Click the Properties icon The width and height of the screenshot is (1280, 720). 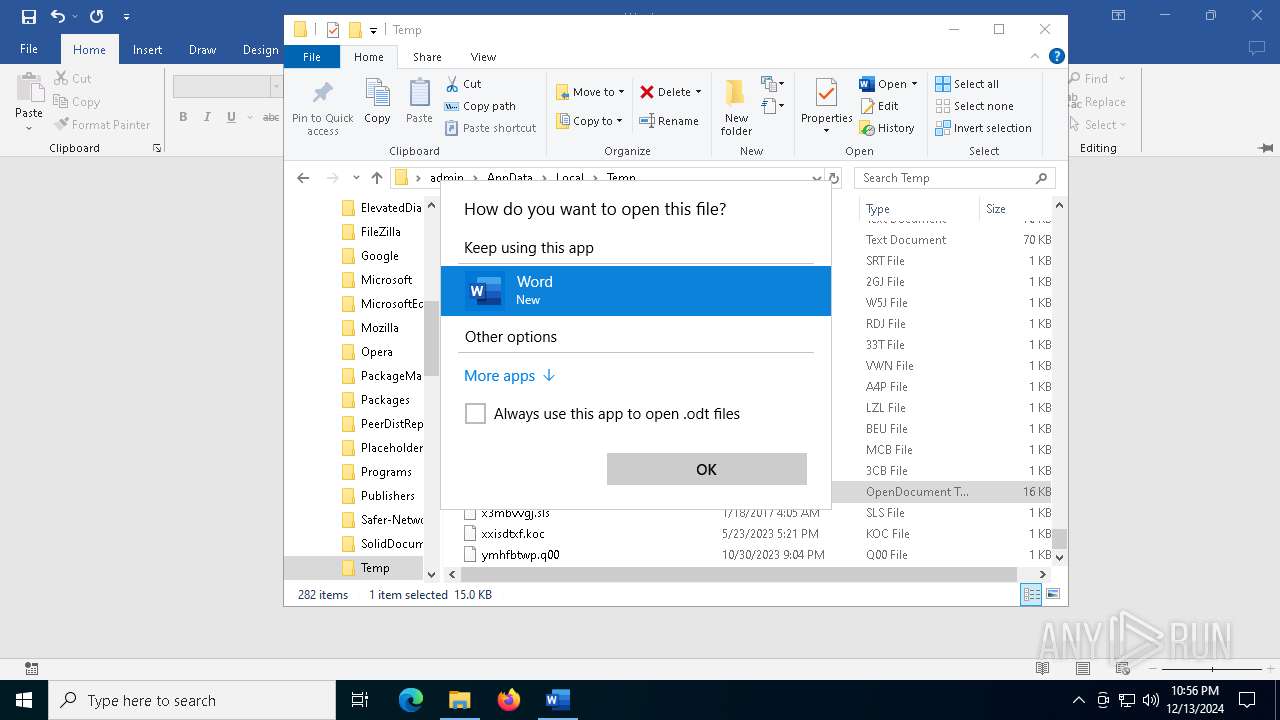(826, 94)
